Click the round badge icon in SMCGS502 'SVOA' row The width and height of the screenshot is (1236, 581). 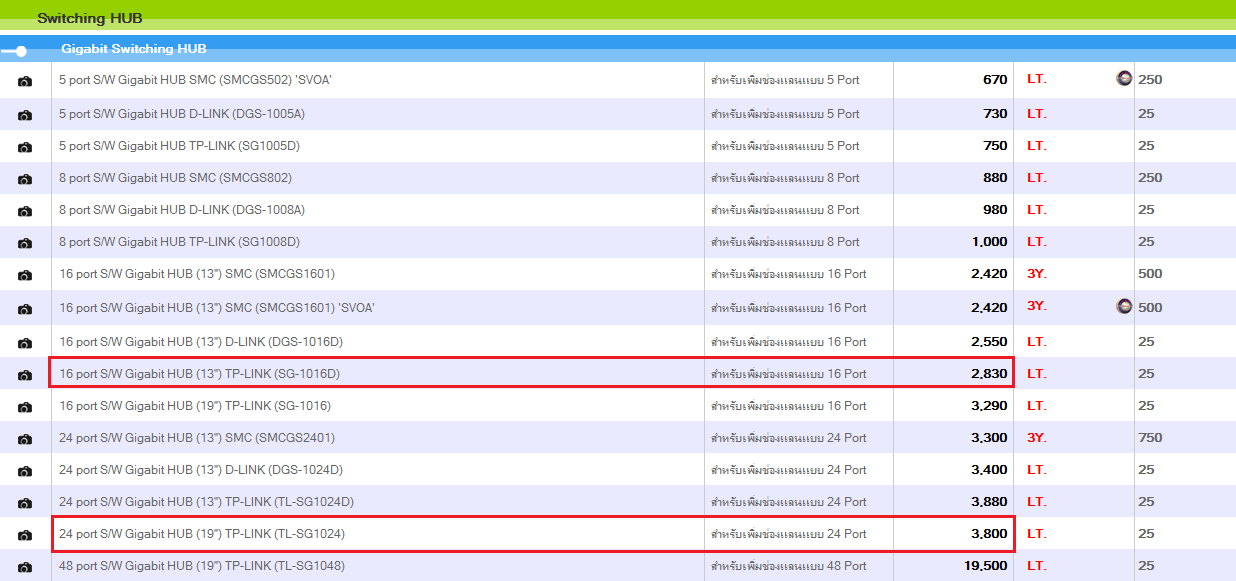[1124, 78]
